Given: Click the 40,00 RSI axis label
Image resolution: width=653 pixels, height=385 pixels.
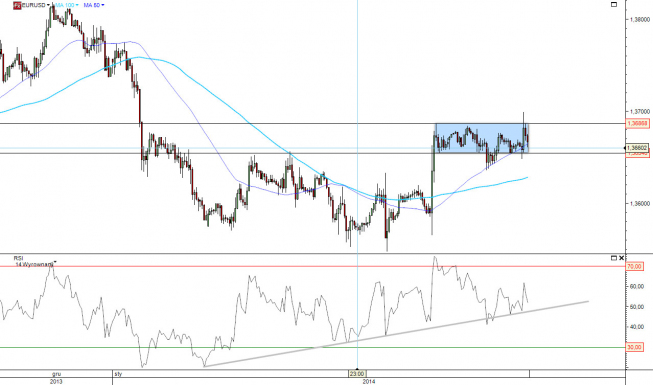Looking at the screenshot, I should coord(638,327).
